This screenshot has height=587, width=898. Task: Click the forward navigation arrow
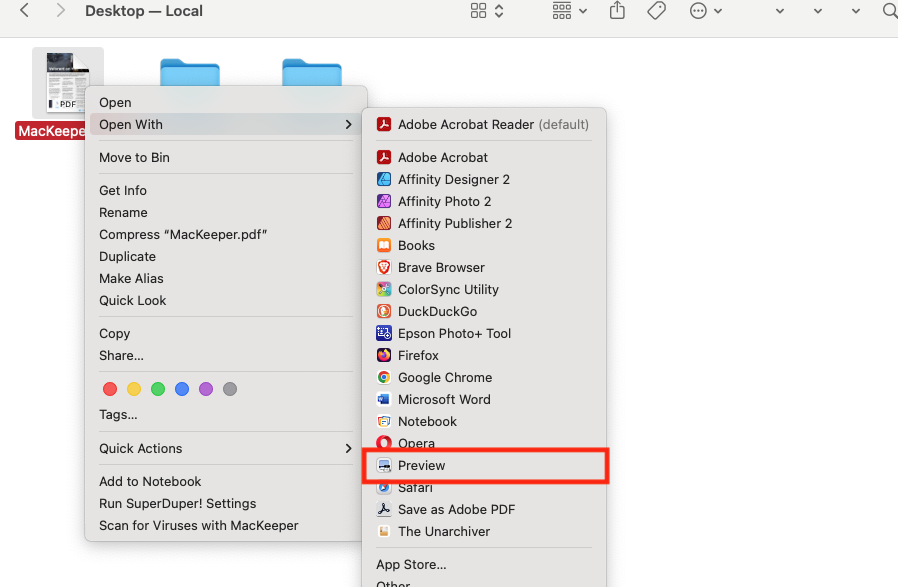[58, 11]
